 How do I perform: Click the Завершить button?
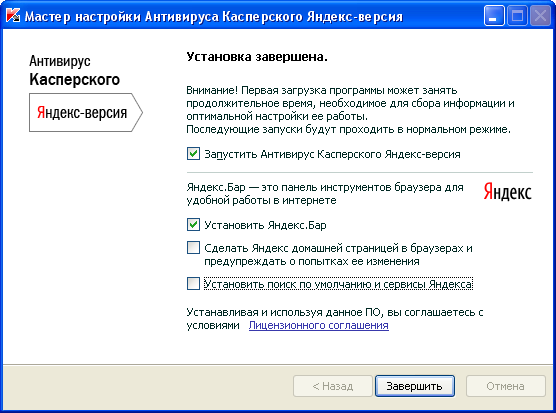click(415, 386)
